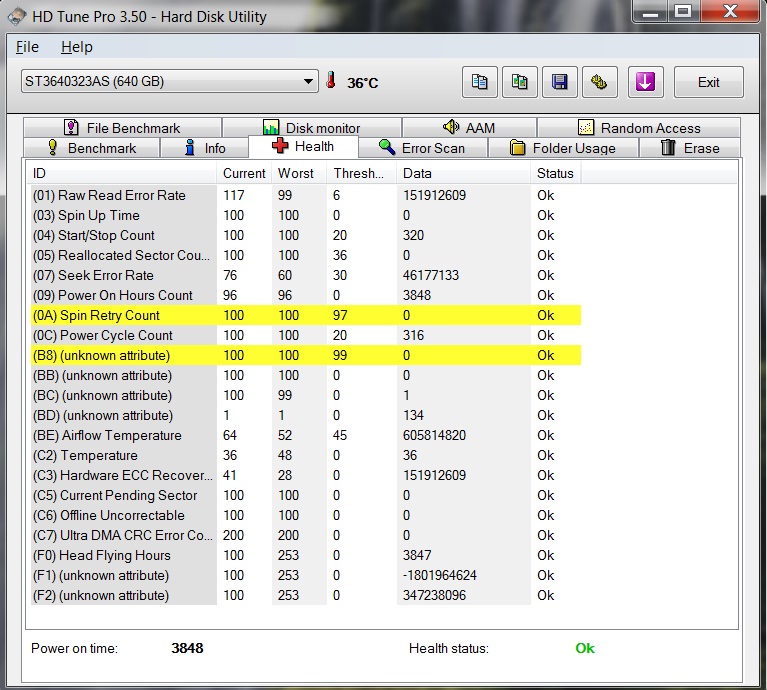Viewport: 767px width, 690px height.
Task: Select the Ultra DMA CRC Error Count row
Action: click(x=306, y=535)
